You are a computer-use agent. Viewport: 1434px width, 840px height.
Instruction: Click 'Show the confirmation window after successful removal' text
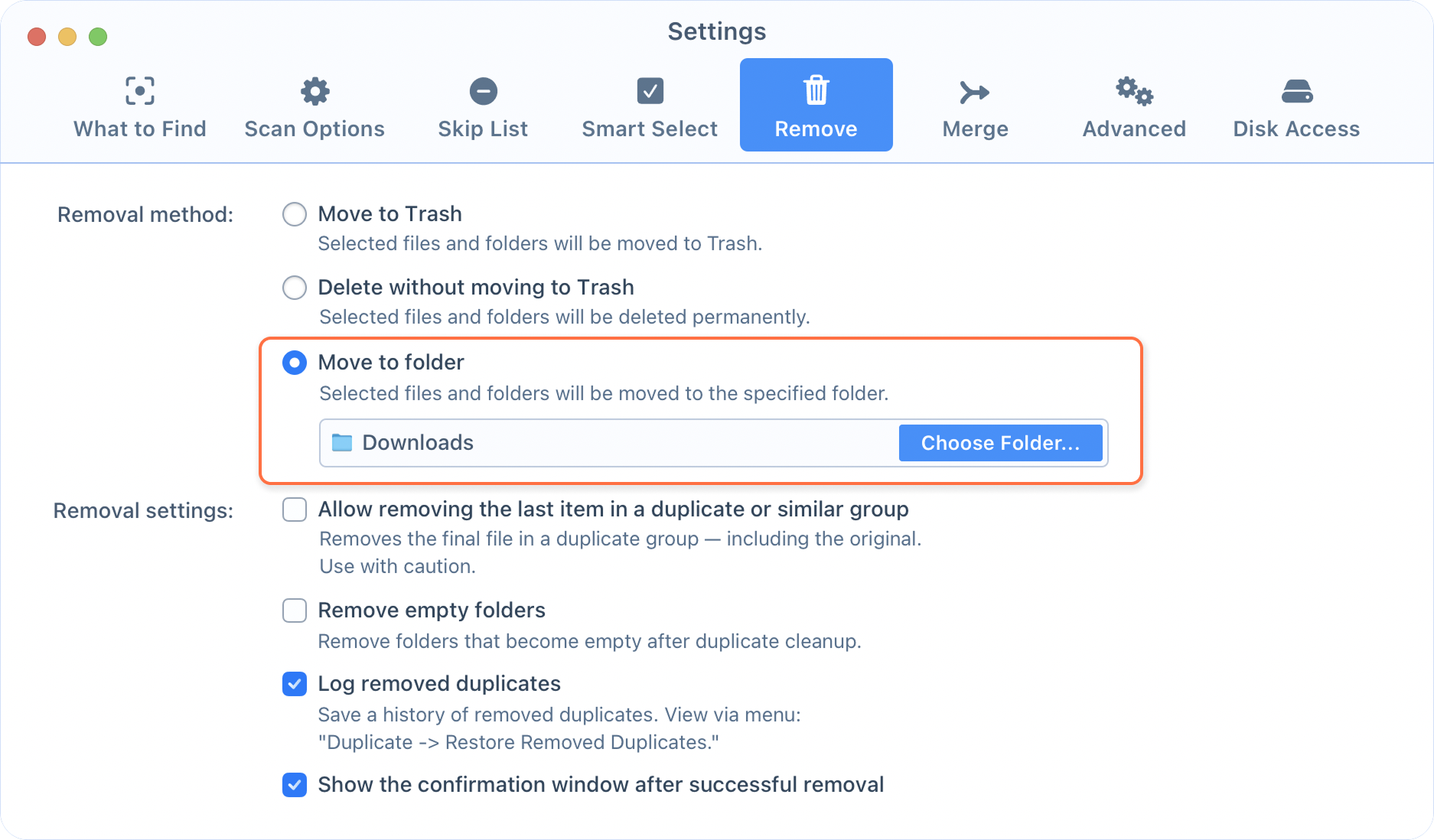click(x=601, y=784)
